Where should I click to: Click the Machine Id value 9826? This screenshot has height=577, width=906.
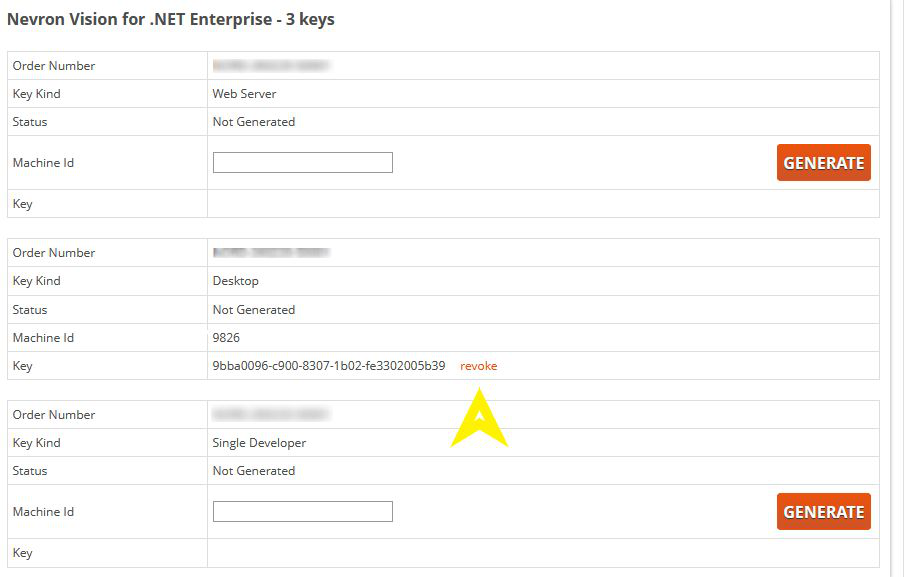pos(226,338)
